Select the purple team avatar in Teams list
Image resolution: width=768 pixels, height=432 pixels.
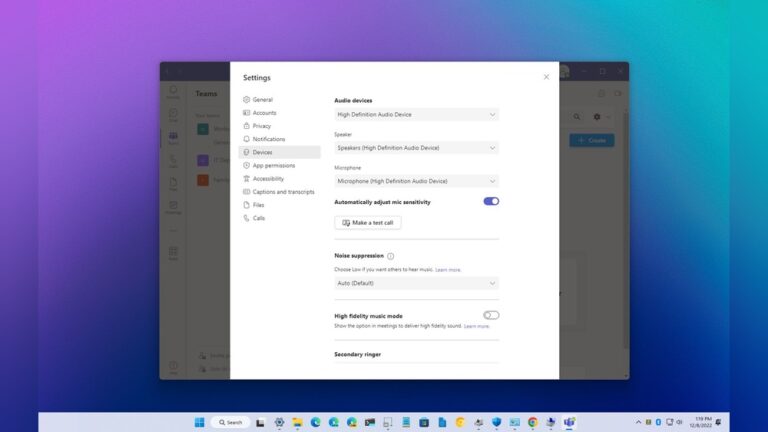[x=203, y=160]
